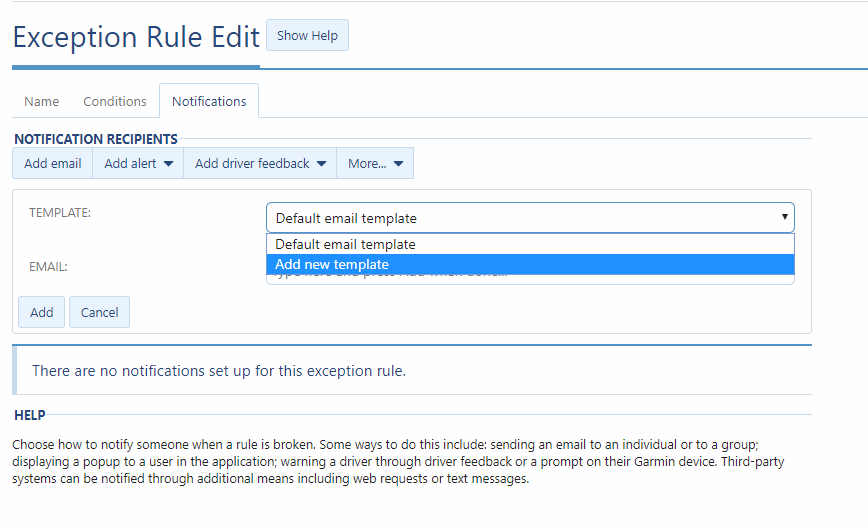The image size is (868, 528).
Task: Click the NOTIFICATION RECIPIENTS section heading
Action: pyautogui.click(x=96, y=139)
